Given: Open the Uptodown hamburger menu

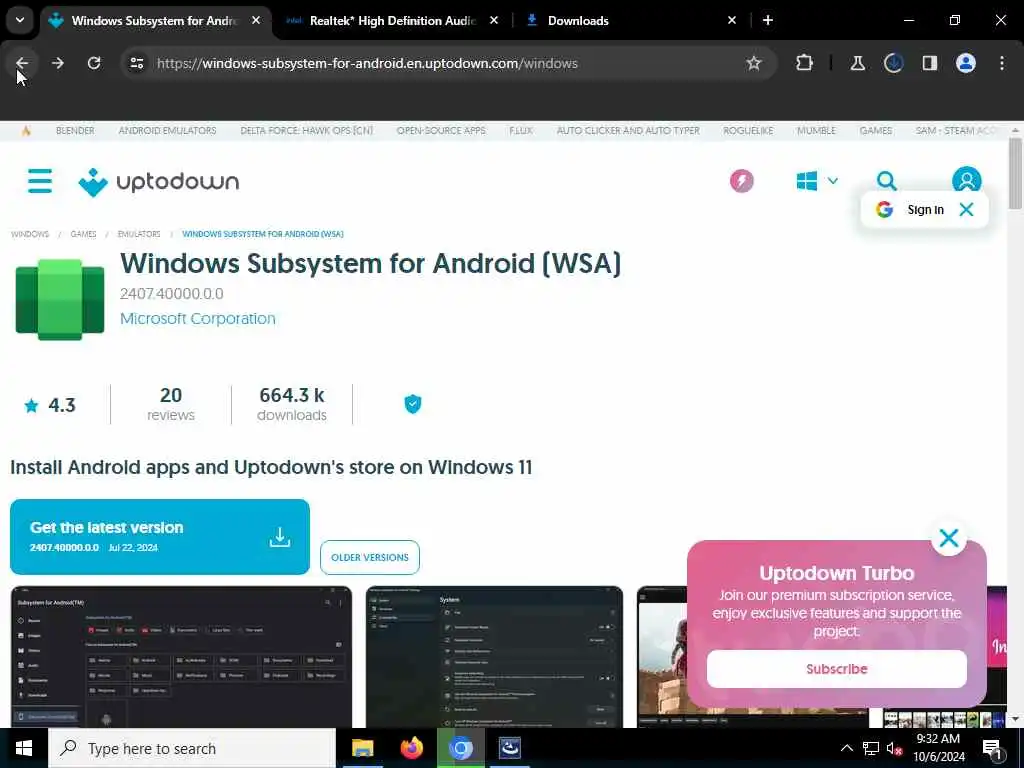Looking at the screenshot, I should click(40, 181).
